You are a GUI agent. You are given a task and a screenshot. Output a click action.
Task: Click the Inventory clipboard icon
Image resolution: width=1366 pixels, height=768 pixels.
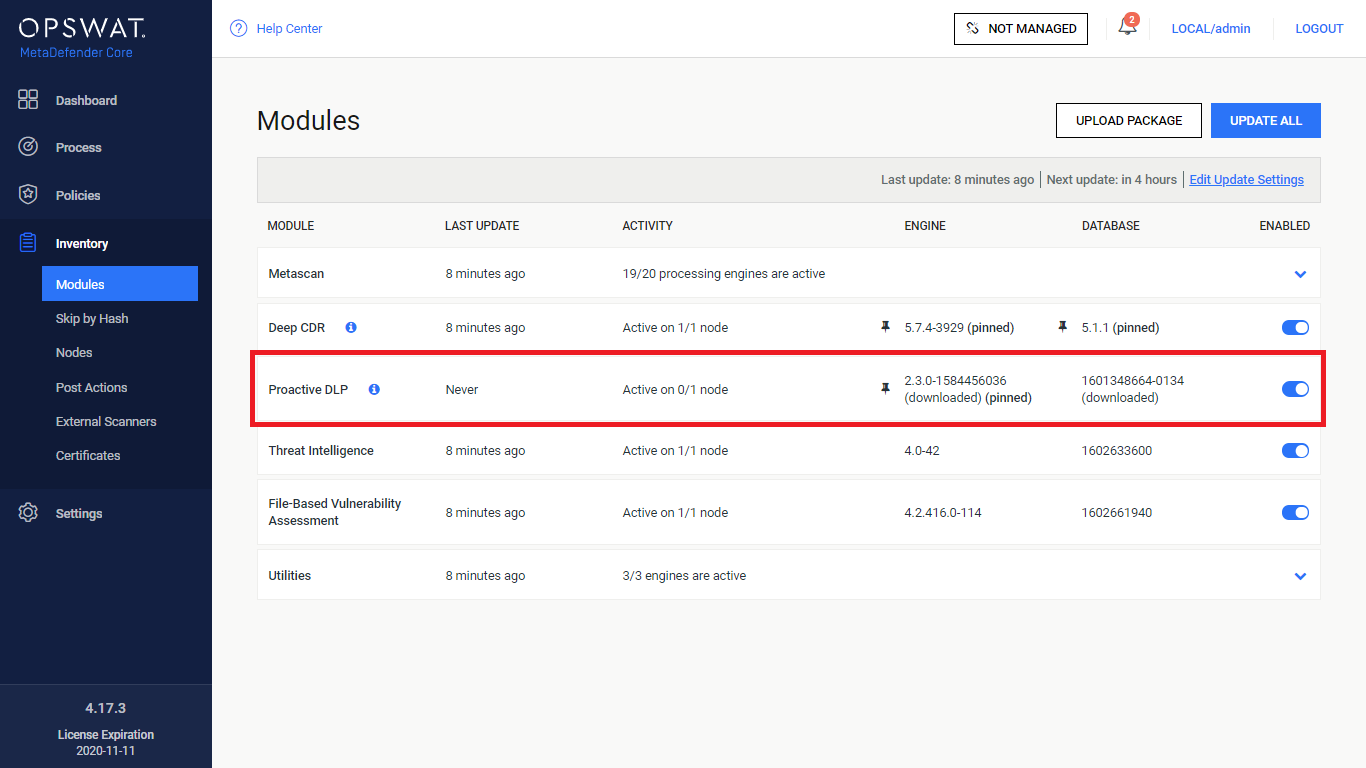point(28,243)
